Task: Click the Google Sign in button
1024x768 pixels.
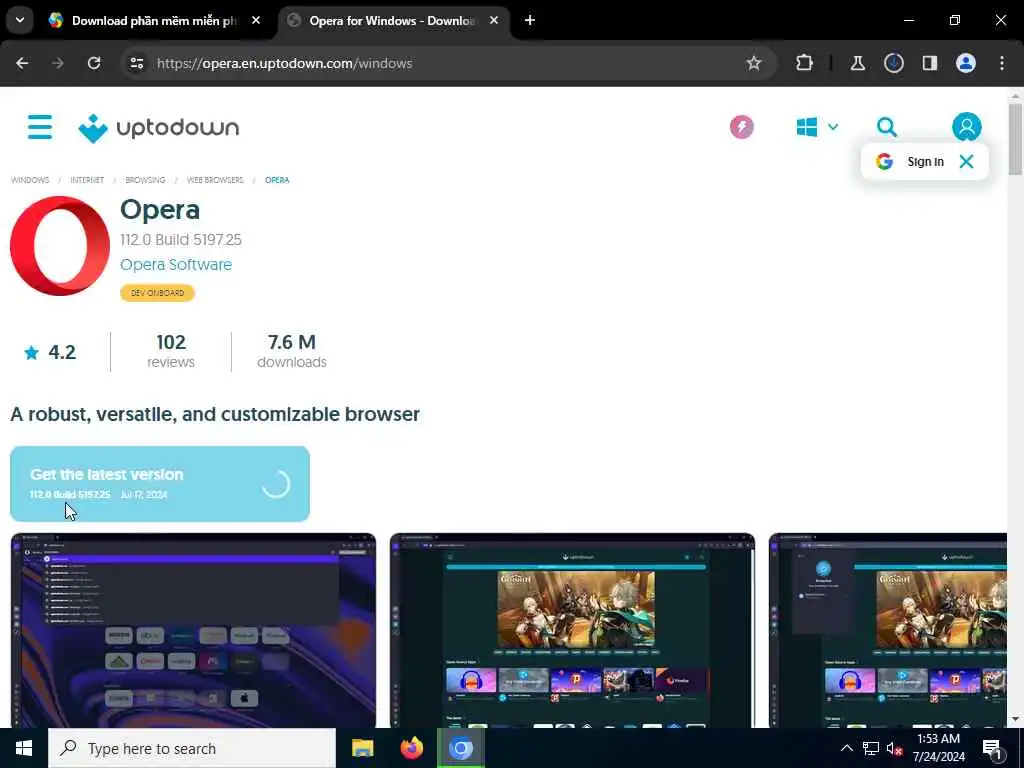Action: 910,161
